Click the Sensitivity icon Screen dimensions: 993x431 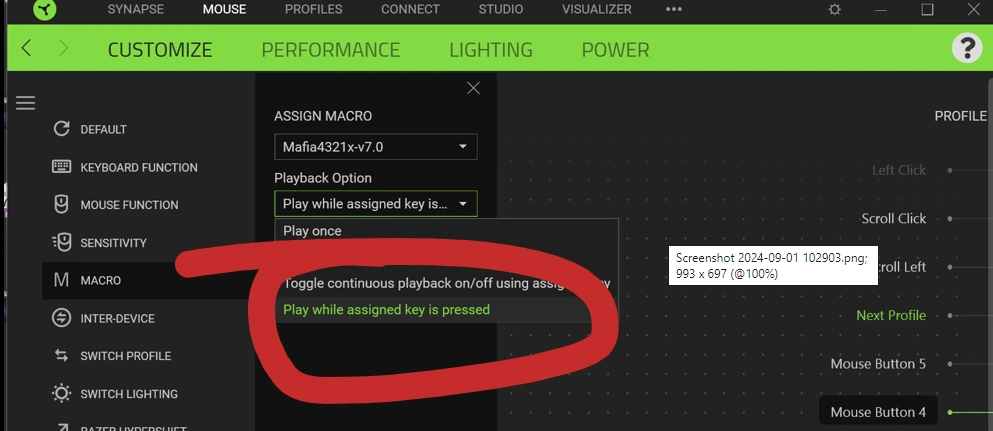pyautogui.click(x=61, y=242)
